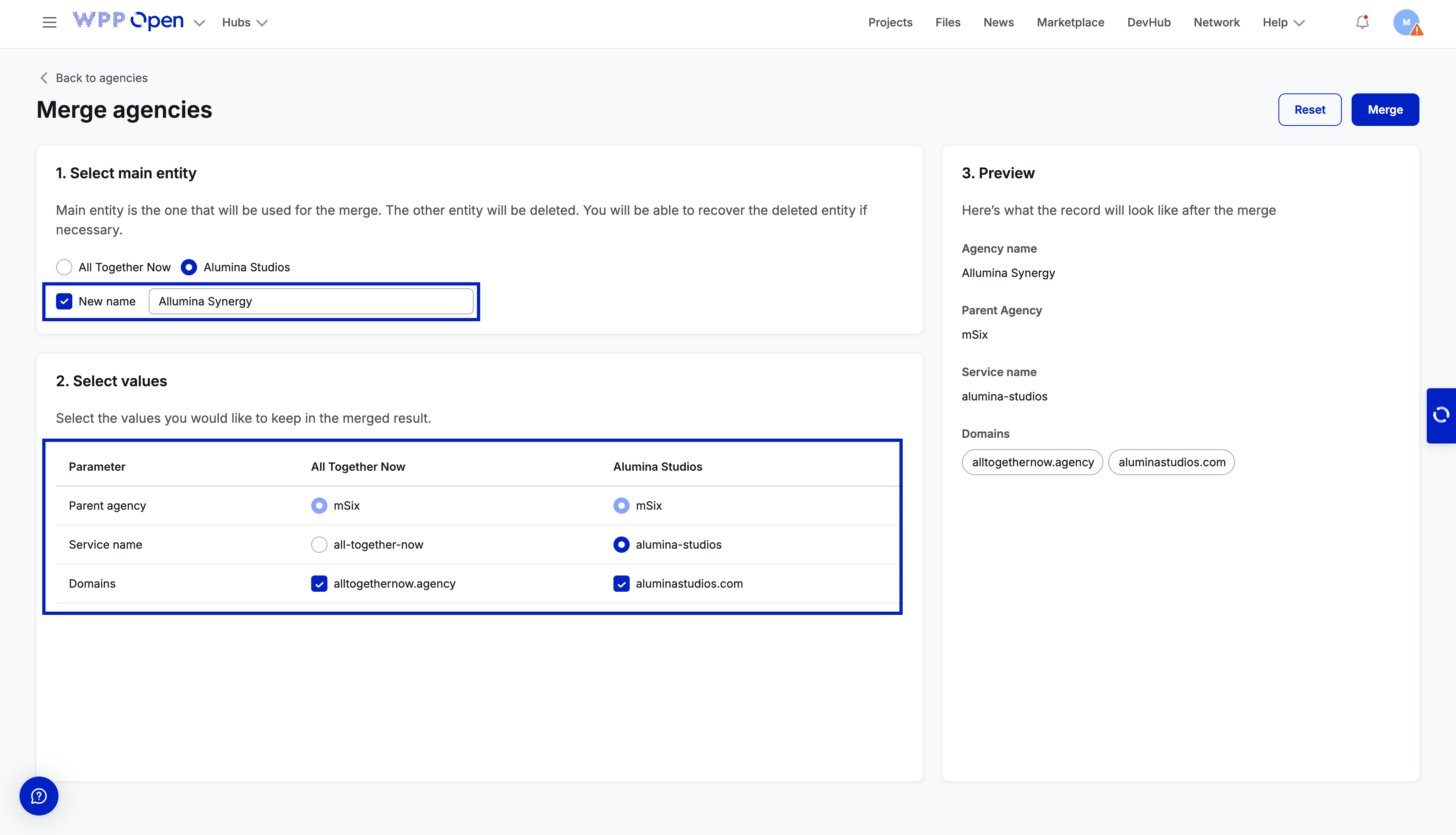Select All Together Now as main entity

(64, 267)
